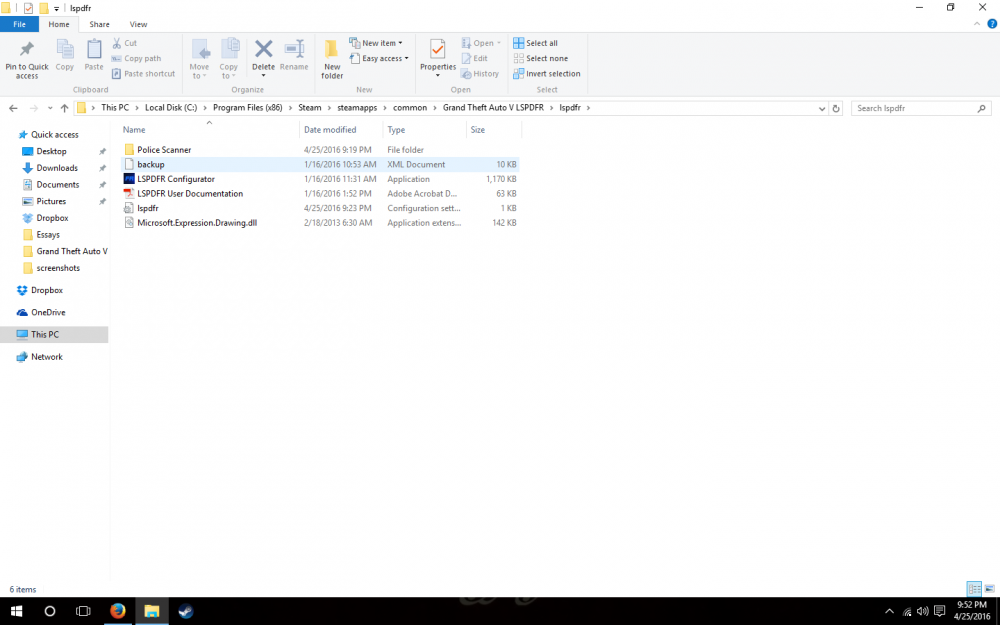Click steamapps in the address path

click(357, 108)
